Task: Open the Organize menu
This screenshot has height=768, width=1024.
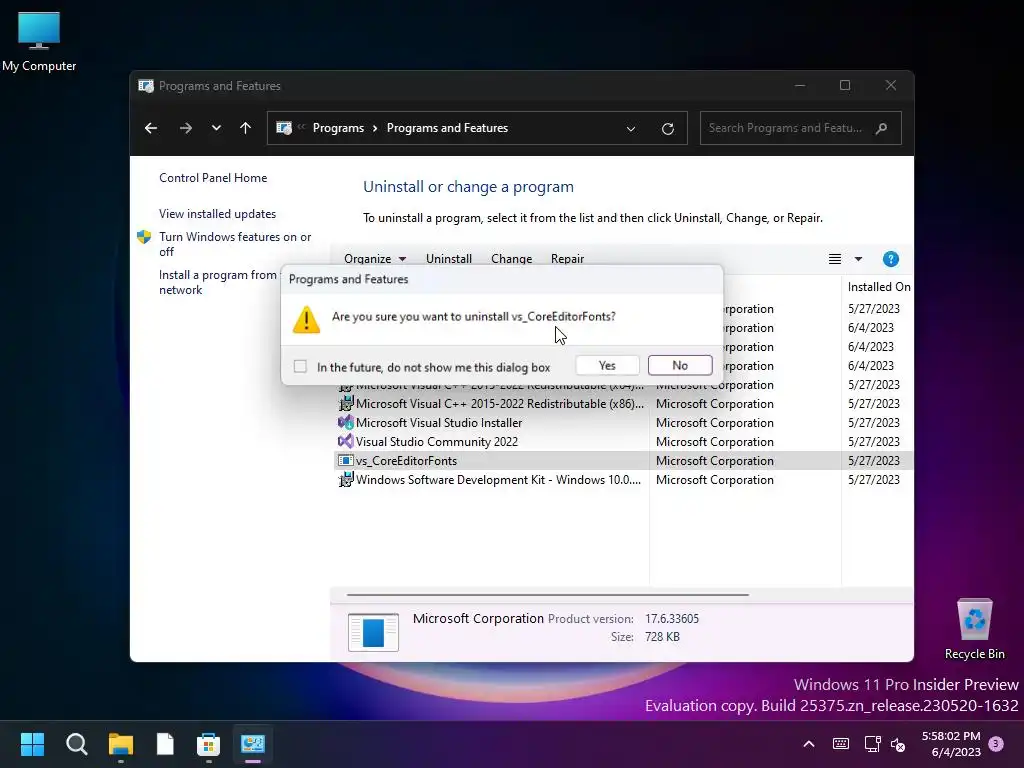Action: click(x=375, y=259)
